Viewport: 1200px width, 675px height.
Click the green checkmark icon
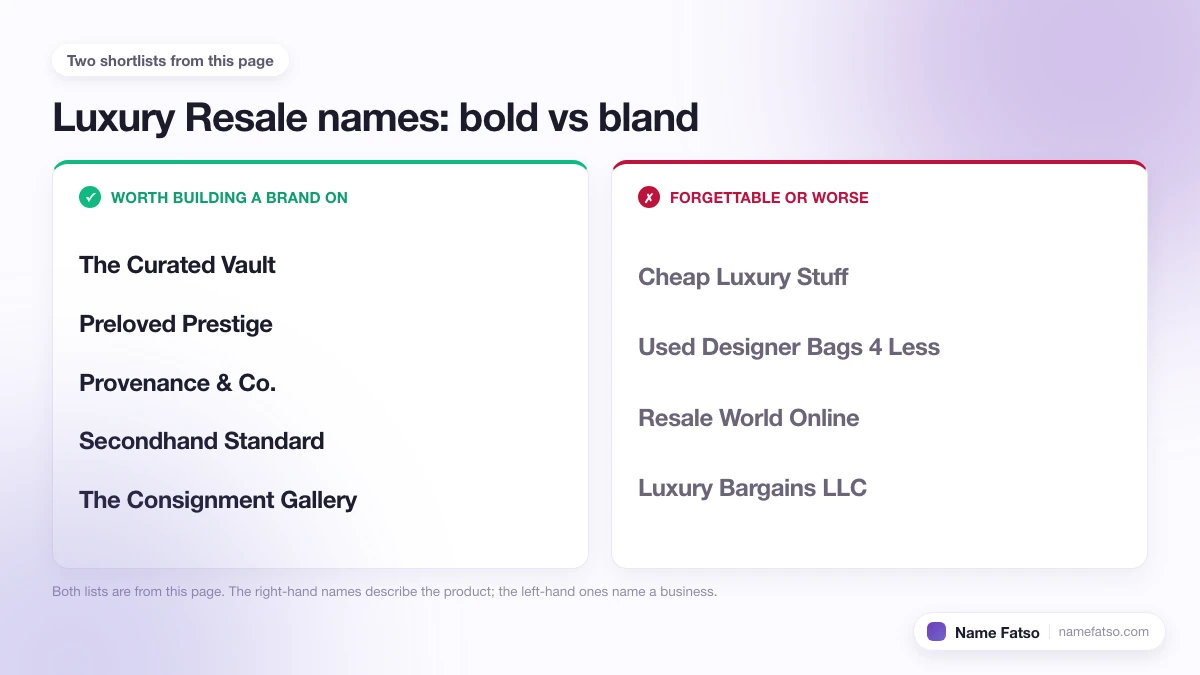[x=90, y=197]
